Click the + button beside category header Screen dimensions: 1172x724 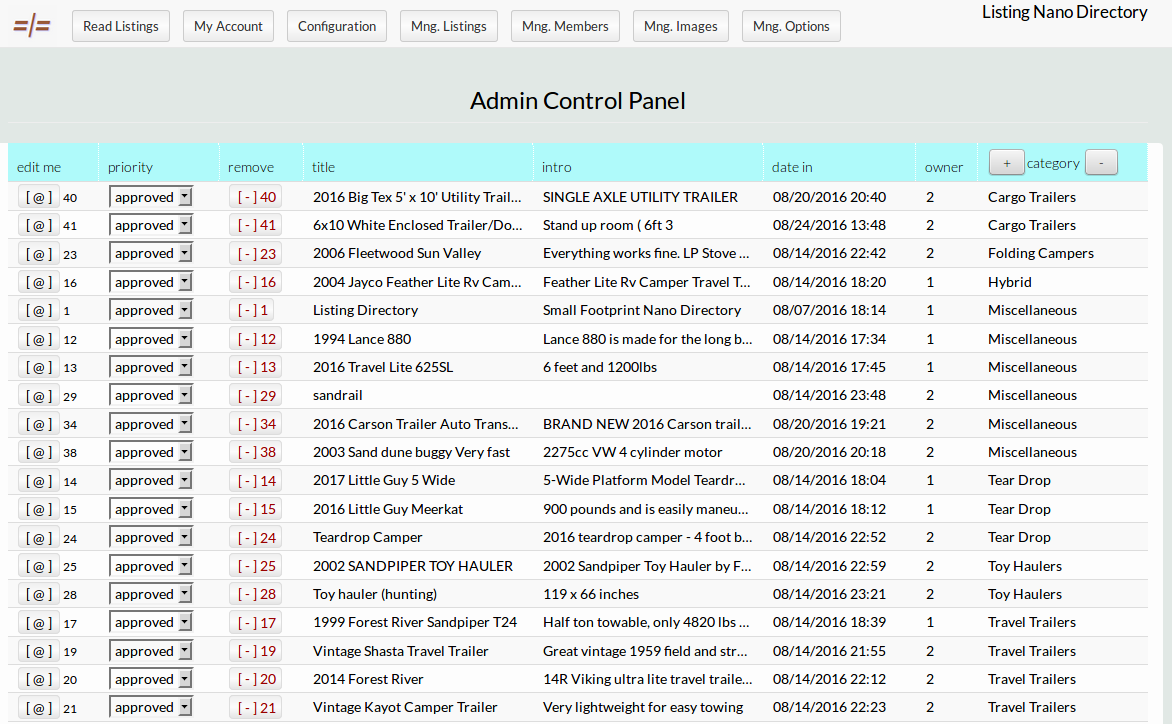point(1007,162)
